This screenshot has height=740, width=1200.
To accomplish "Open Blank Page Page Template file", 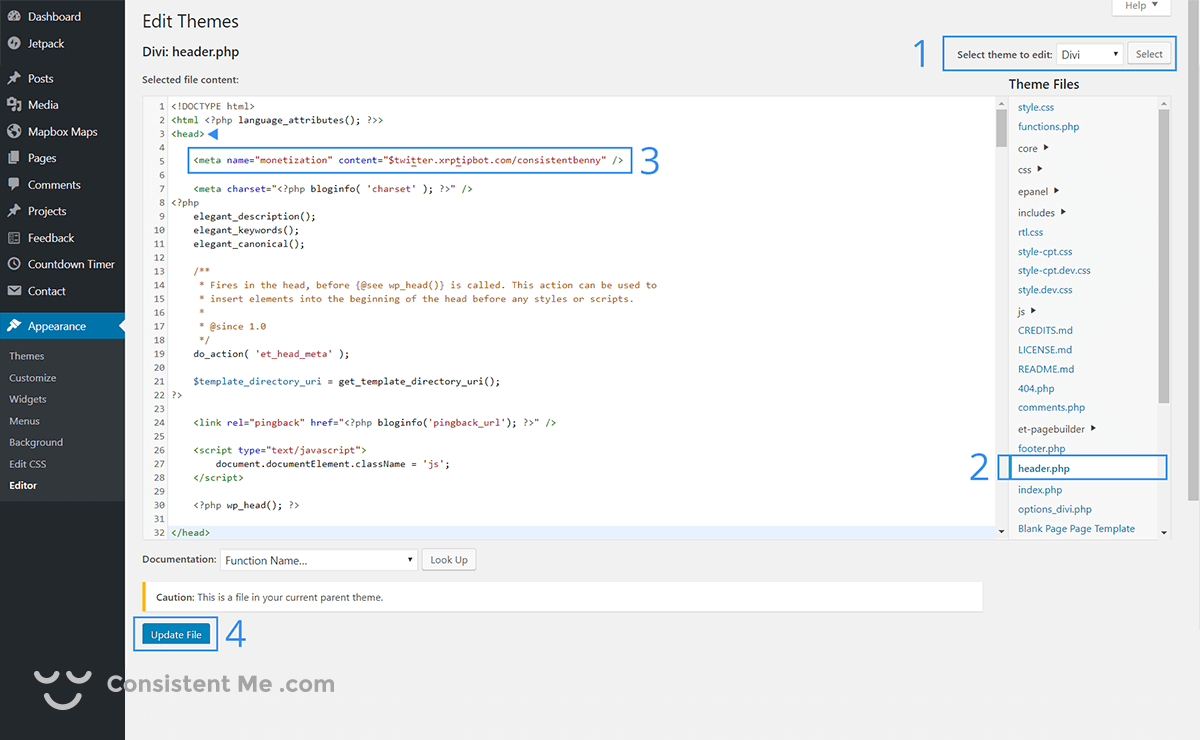I will pyautogui.click(x=1076, y=528).
